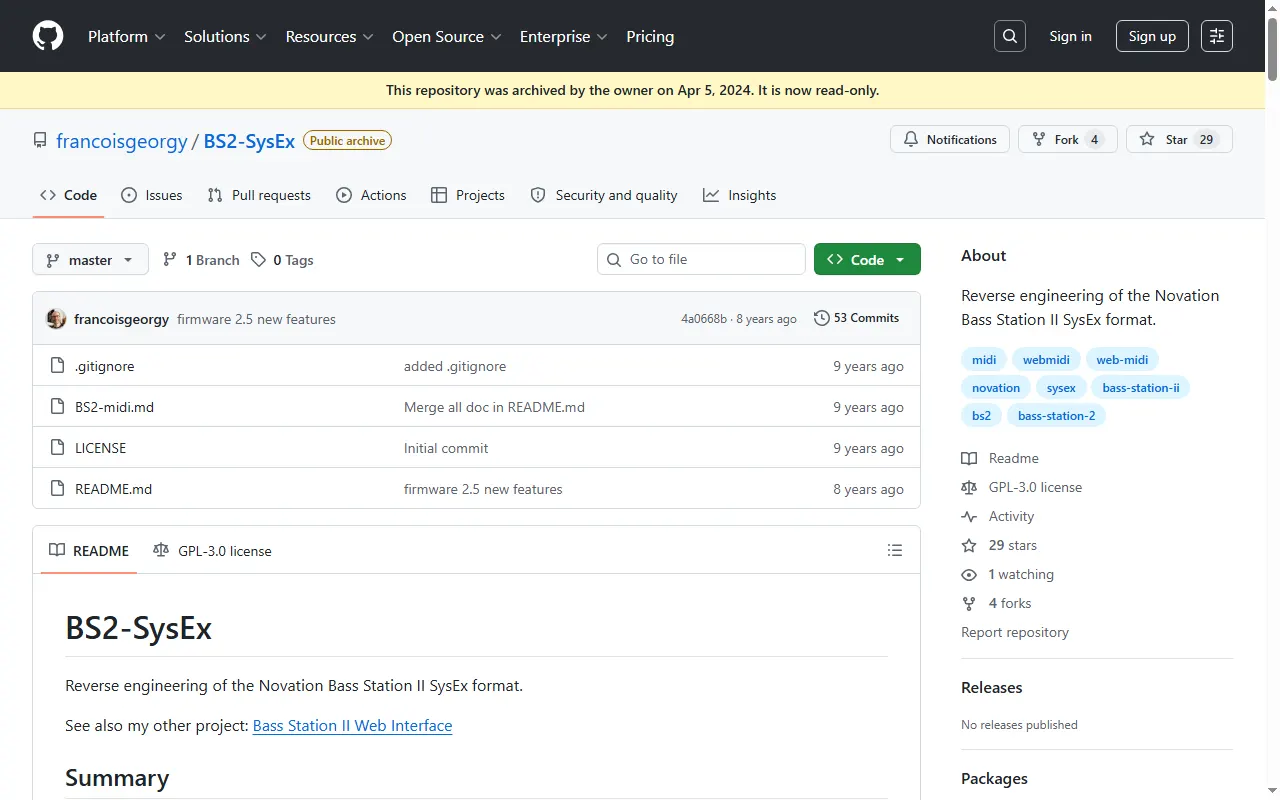Viewport: 1280px width, 800px height.
Task: Open the Pull requests tab
Action: 259,195
